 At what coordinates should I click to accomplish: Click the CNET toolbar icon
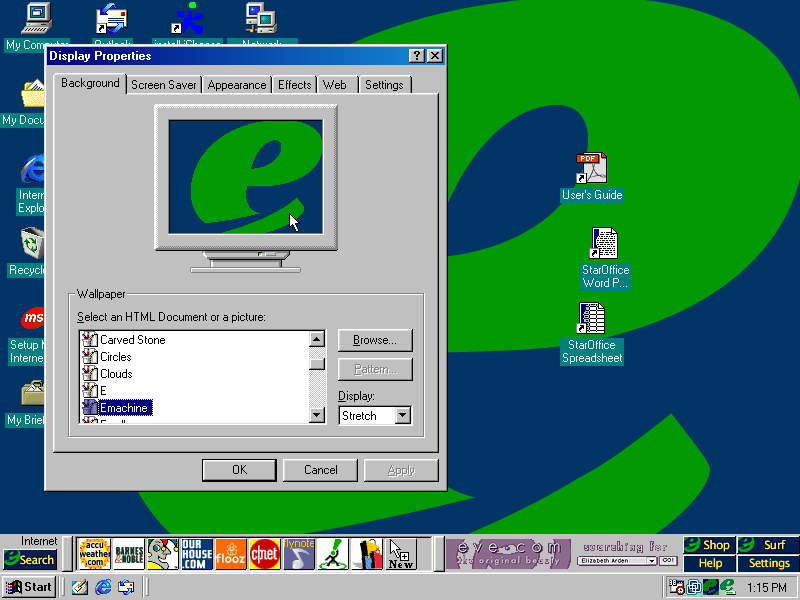264,553
